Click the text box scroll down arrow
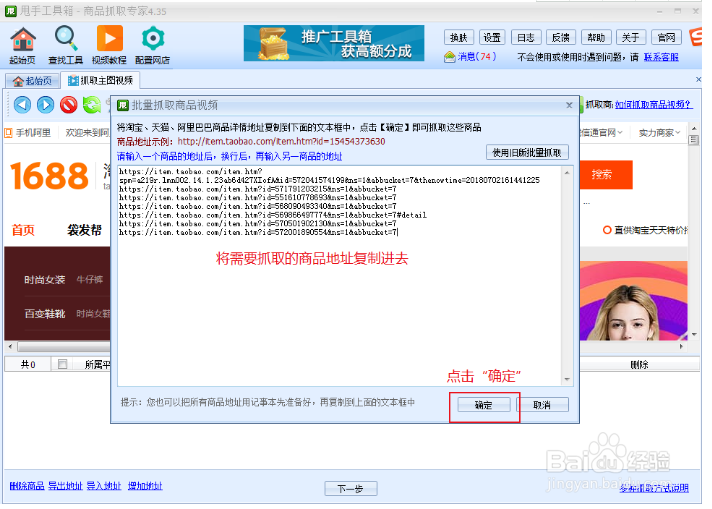 click(x=567, y=379)
